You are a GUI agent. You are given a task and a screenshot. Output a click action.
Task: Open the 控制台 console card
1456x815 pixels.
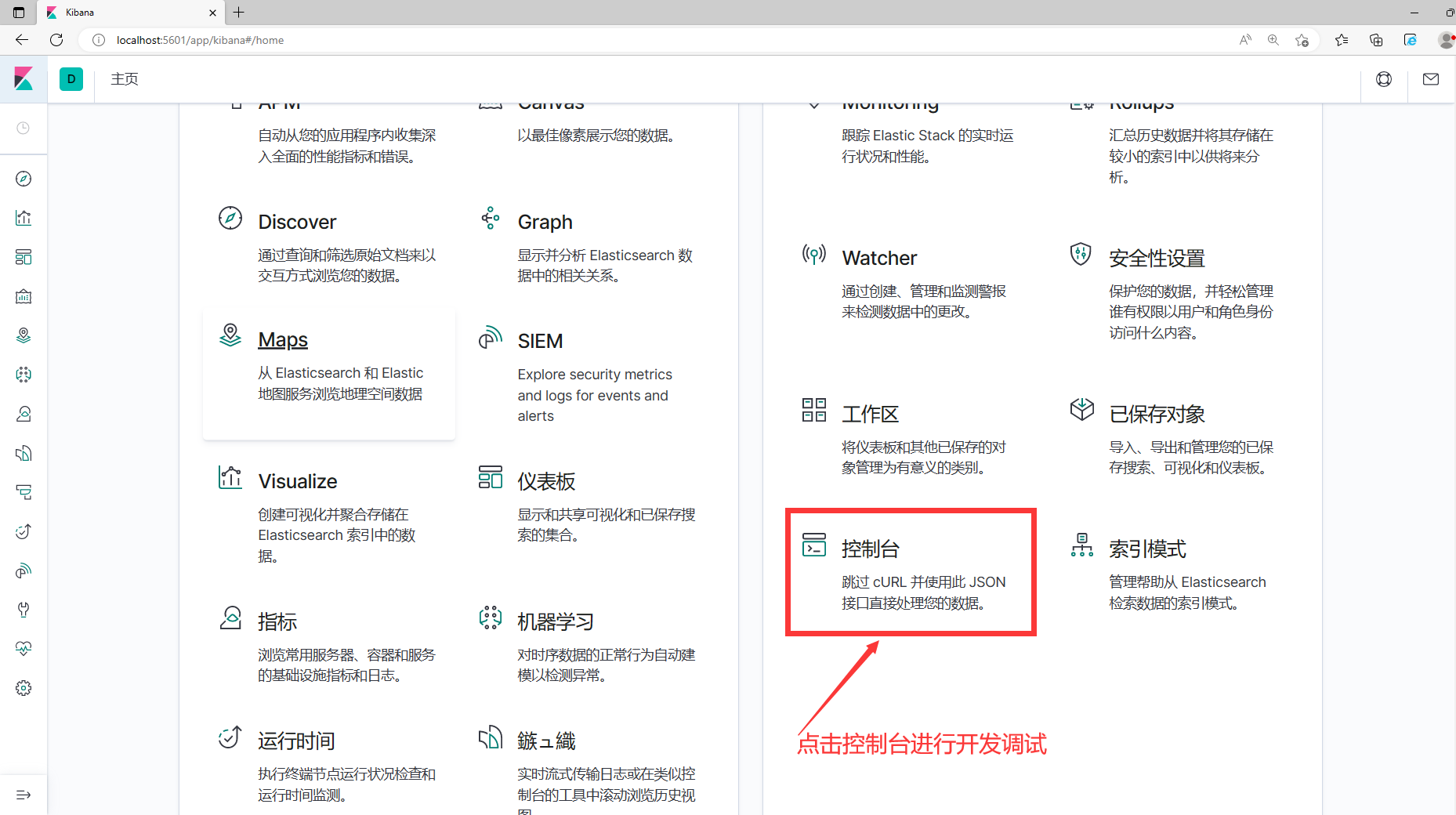tap(911, 572)
